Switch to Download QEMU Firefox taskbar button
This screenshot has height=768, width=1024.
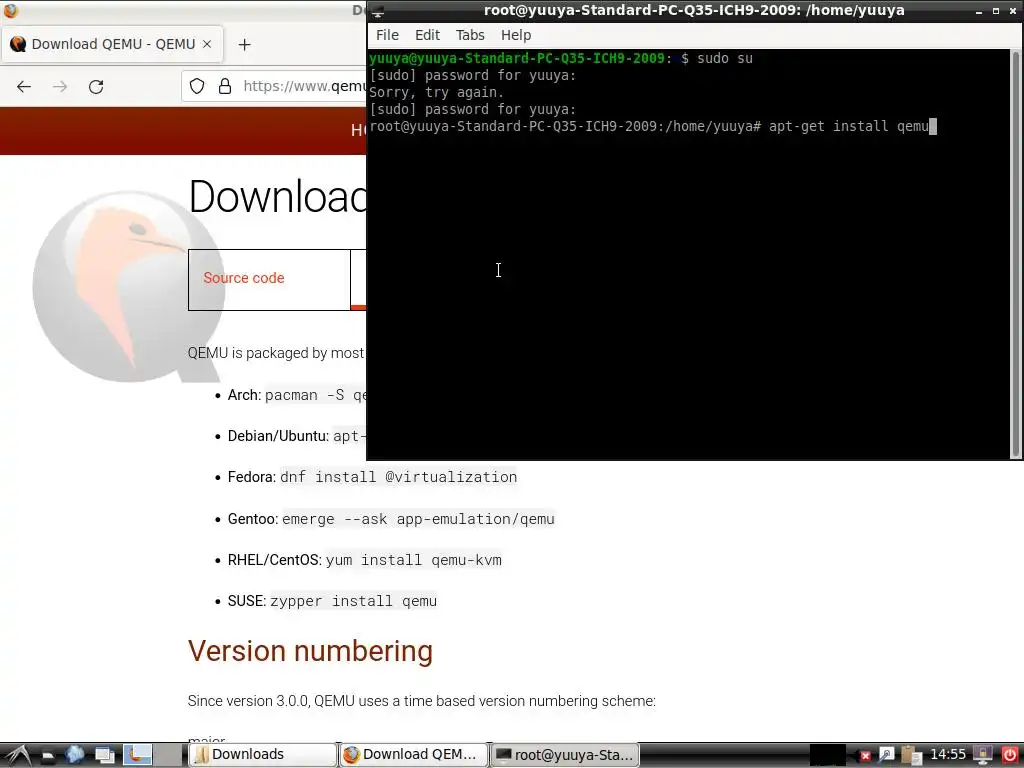pos(413,755)
